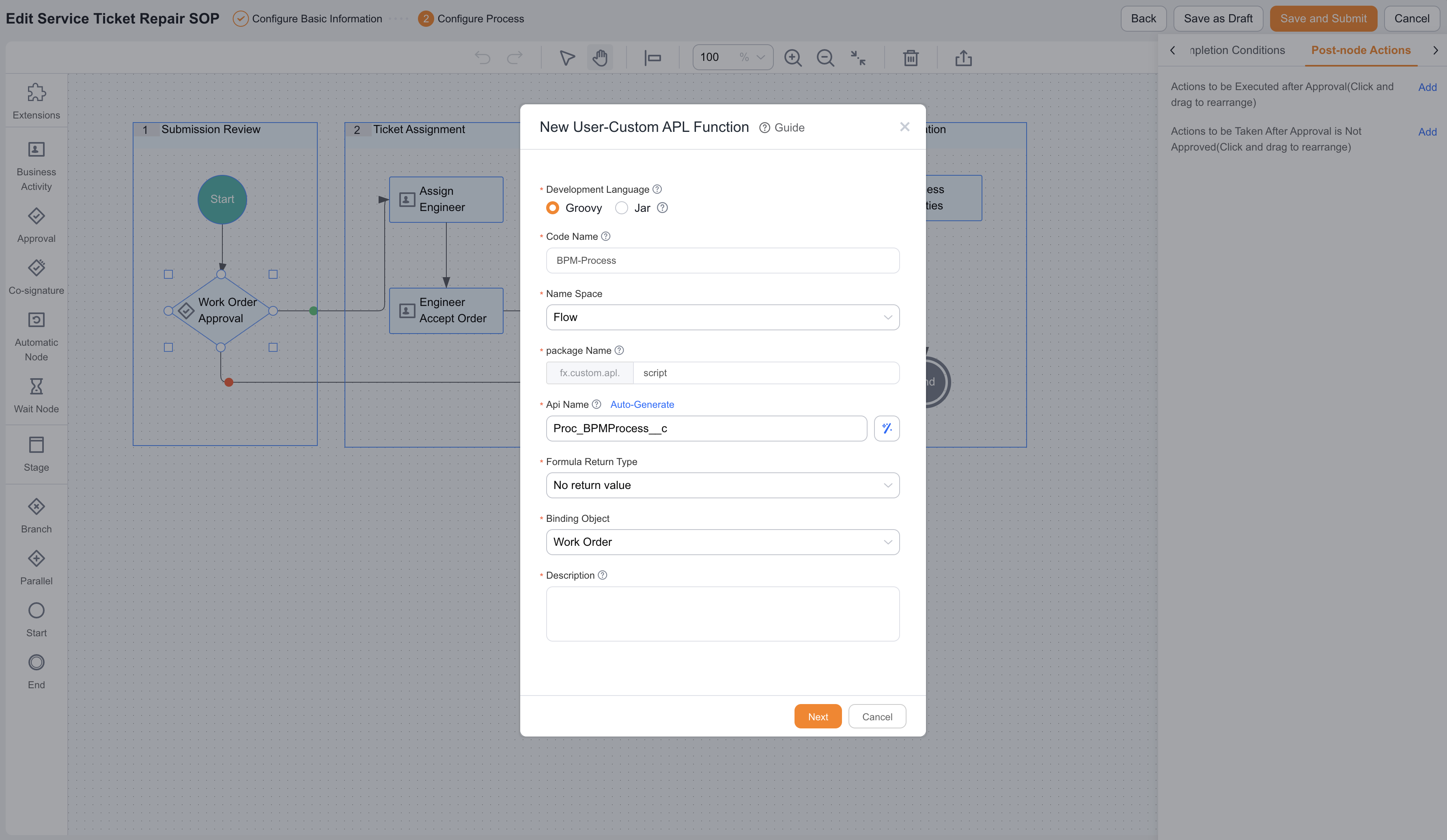Select the Post-node Actions tab
This screenshot has height=840, width=1447.
click(x=1360, y=50)
